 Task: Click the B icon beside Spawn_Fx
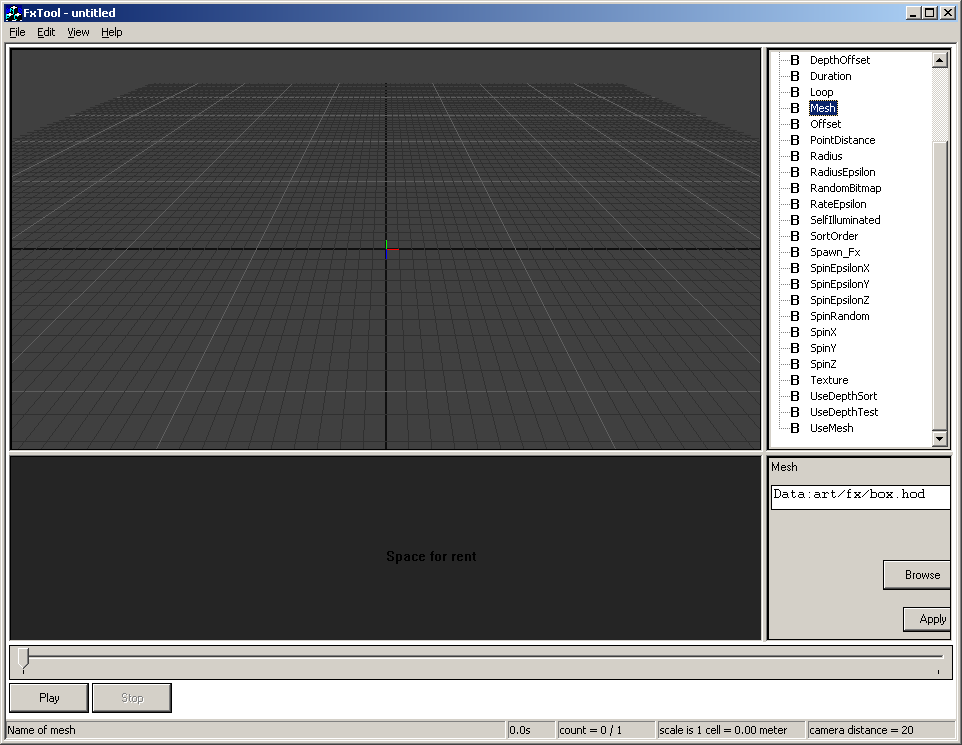(795, 252)
